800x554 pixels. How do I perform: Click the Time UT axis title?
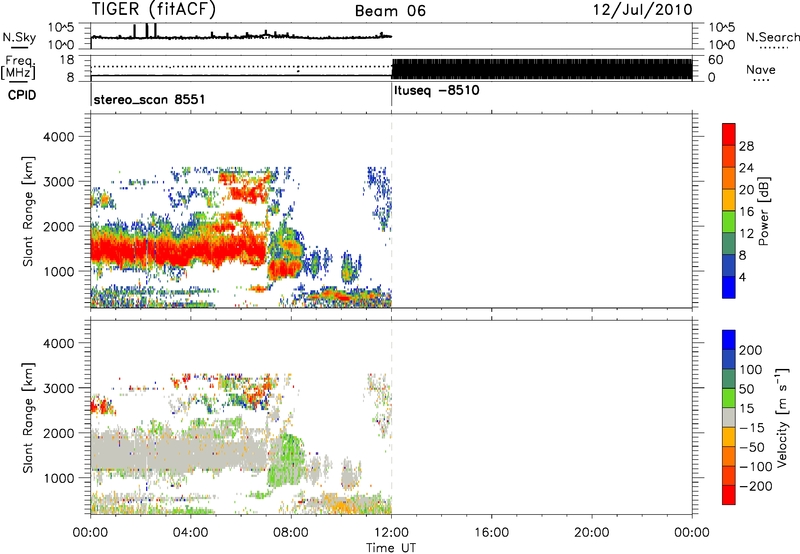point(391,548)
